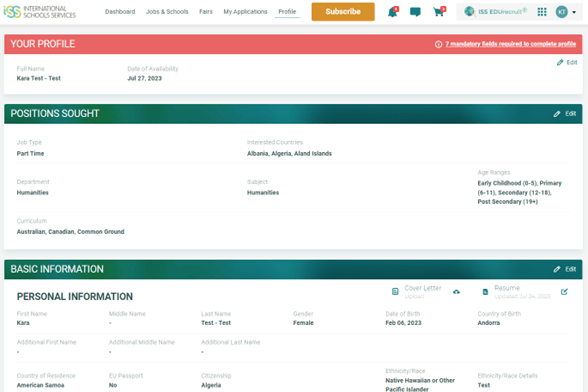Click the Country of Birth value 'Andorra'

tap(489, 323)
